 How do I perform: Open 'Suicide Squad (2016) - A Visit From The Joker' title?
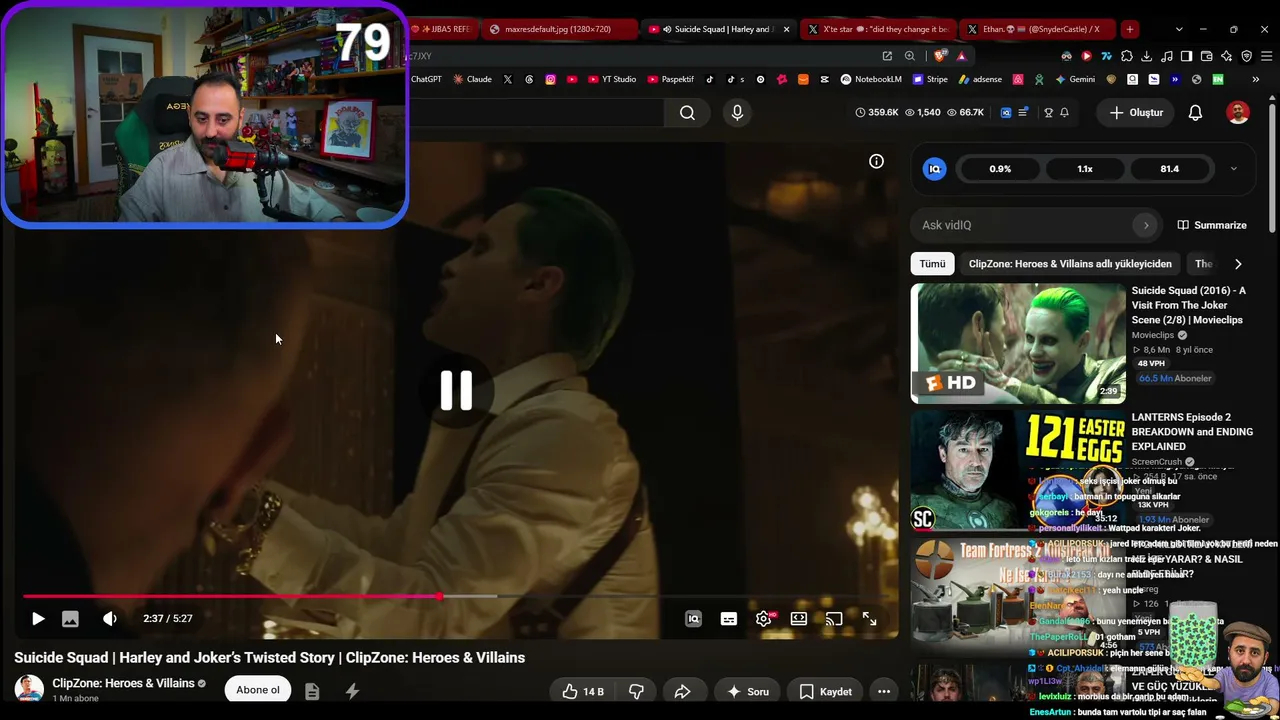[1189, 305]
